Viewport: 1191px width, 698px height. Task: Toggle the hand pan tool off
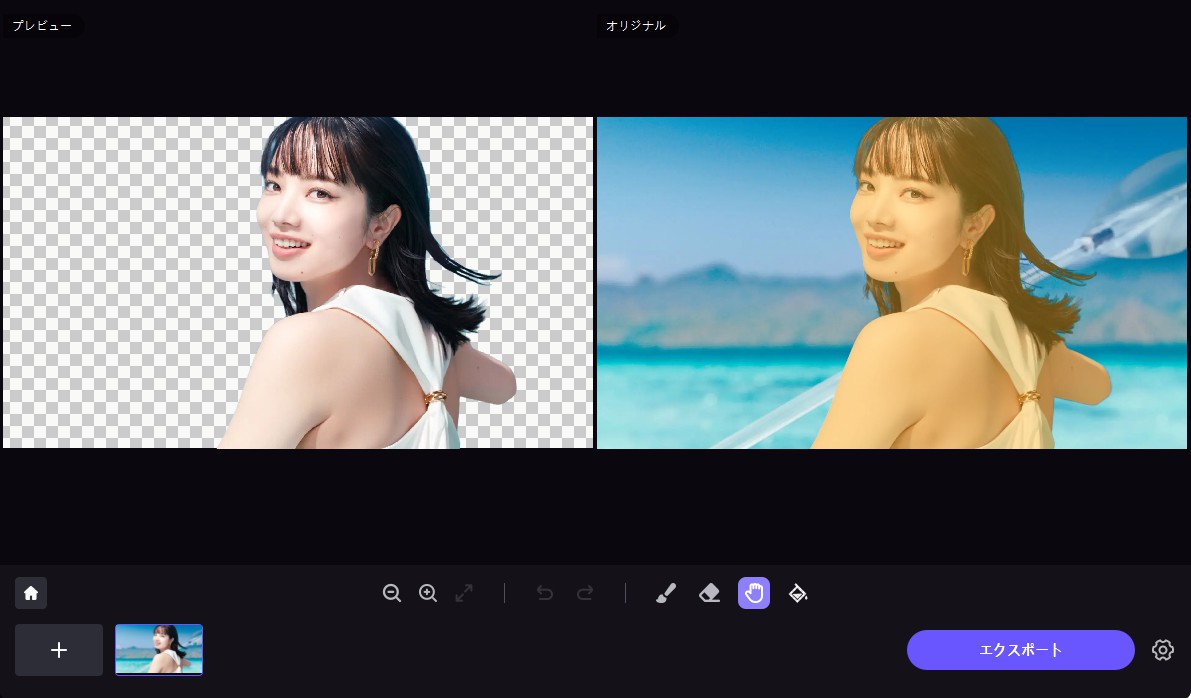(x=754, y=593)
